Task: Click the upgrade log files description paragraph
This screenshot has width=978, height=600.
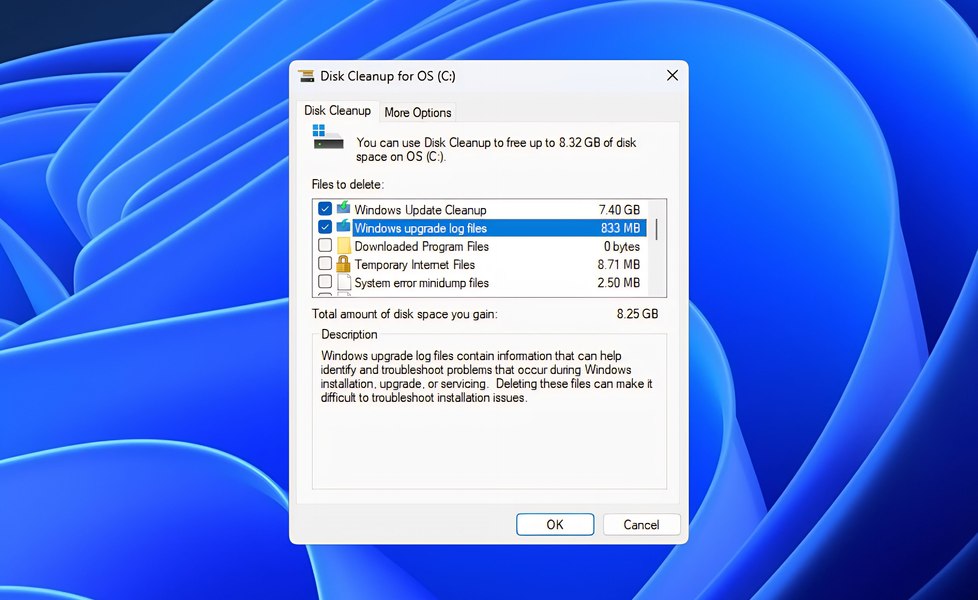Action: pyautogui.click(x=487, y=377)
